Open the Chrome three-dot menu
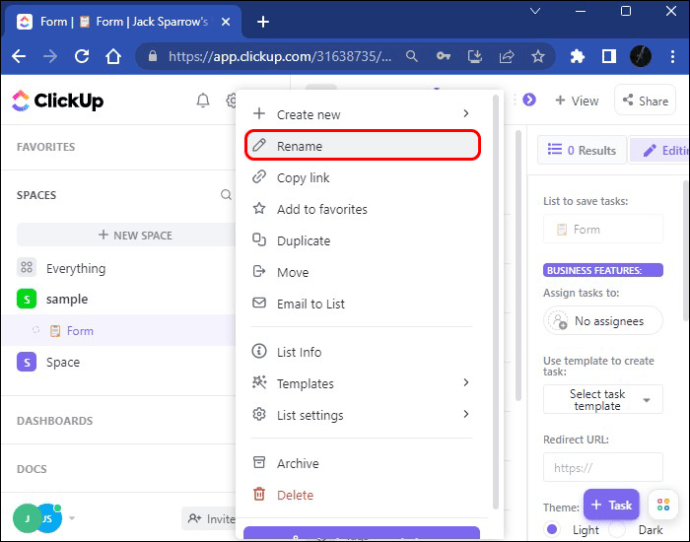690x542 pixels. point(672,56)
